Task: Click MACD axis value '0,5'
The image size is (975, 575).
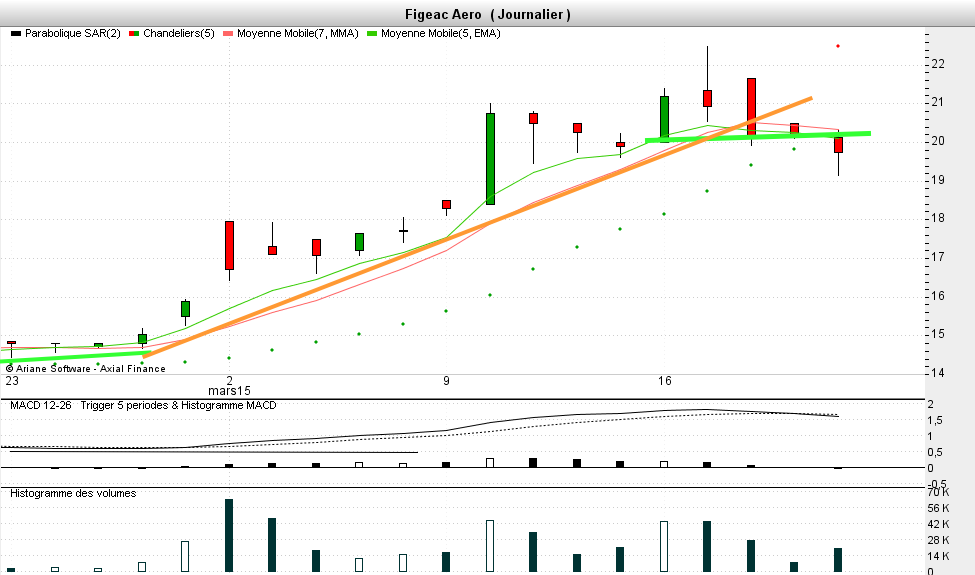Action: [x=935, y=453]
